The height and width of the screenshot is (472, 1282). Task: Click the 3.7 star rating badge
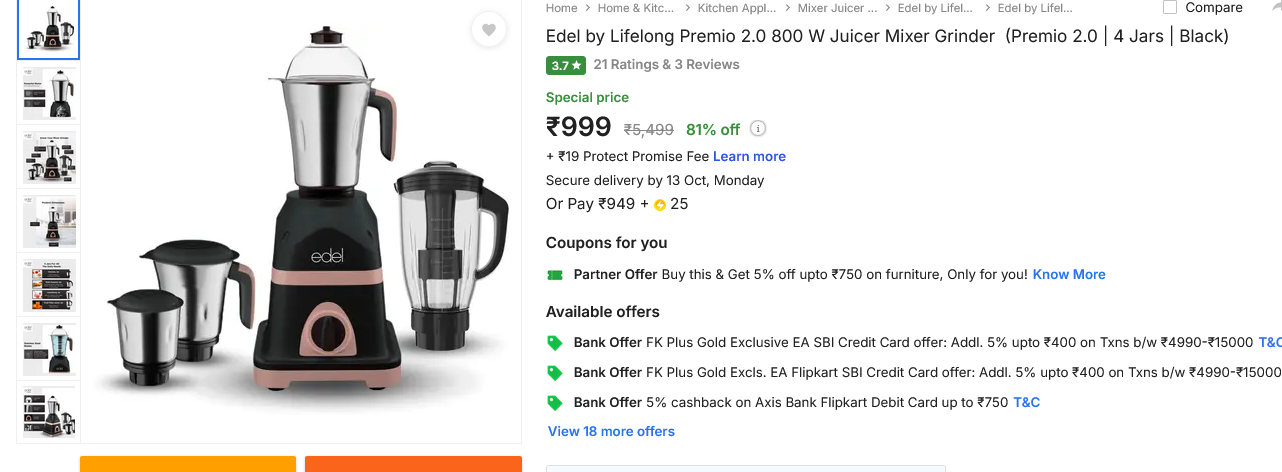[x=565, y=65]
